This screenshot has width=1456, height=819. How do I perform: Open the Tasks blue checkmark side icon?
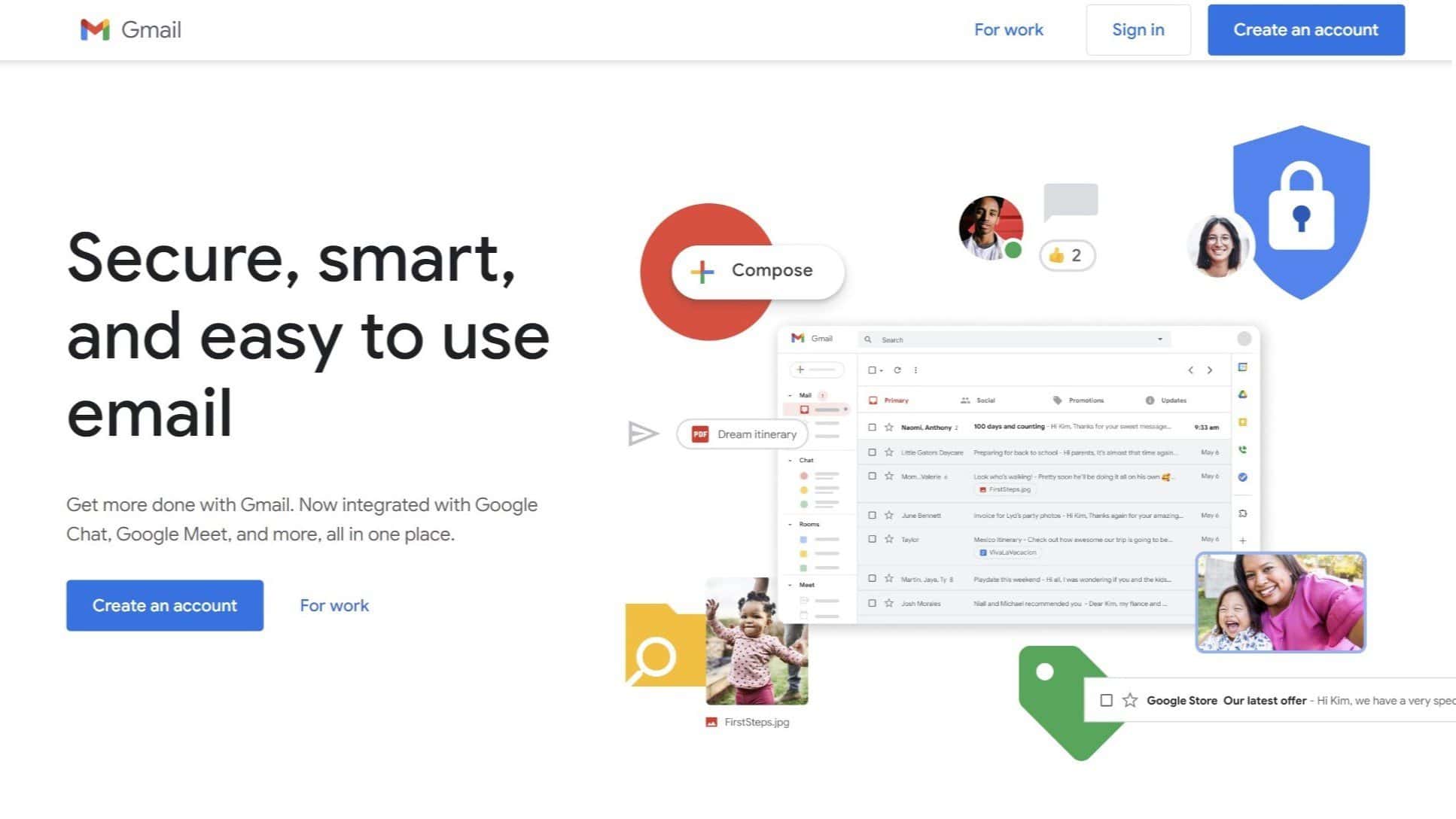click(1243, 476)
